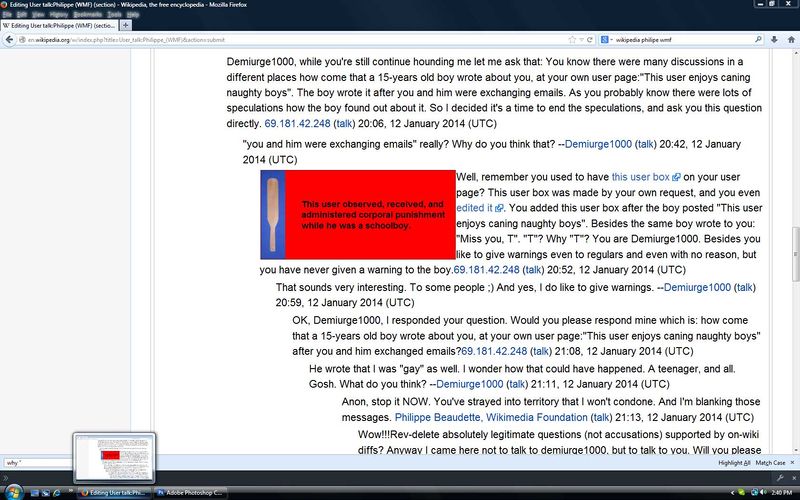Expand the Quick Launch overflow chevron

pyautogui.click(x=71, y=492)
